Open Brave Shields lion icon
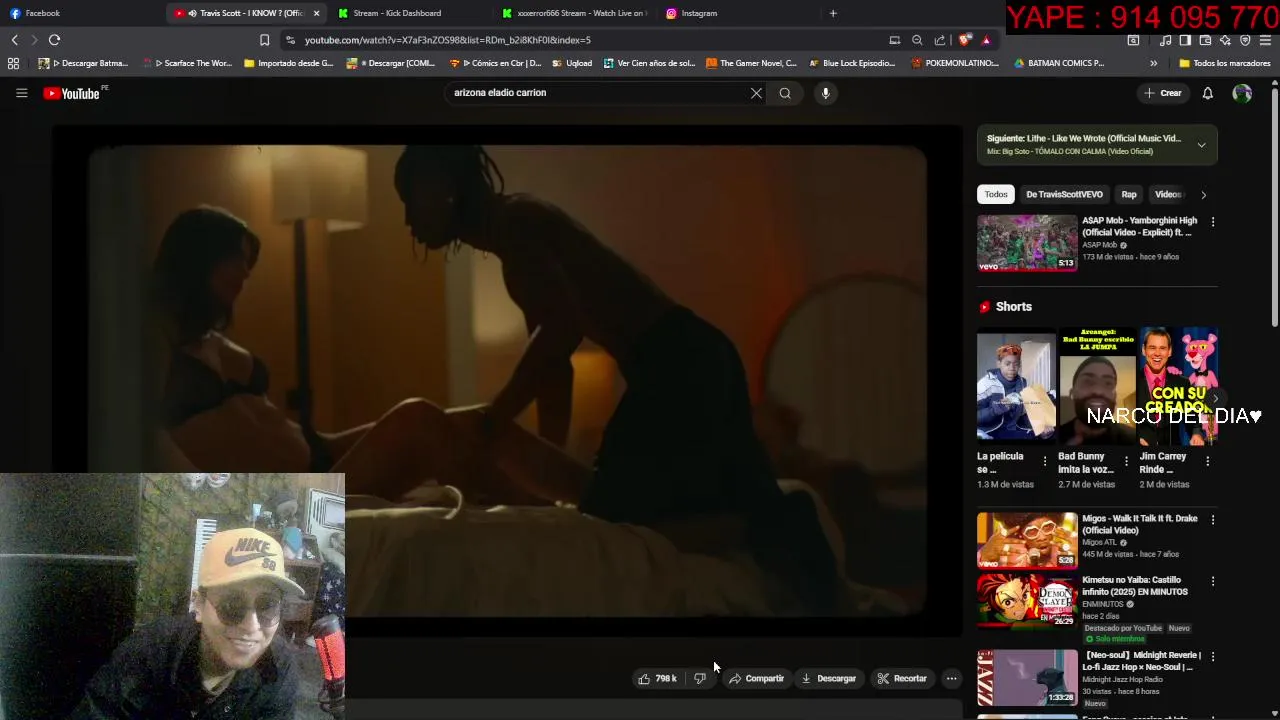Screen dimensions: 1280x720 click(x=964, y=40)
